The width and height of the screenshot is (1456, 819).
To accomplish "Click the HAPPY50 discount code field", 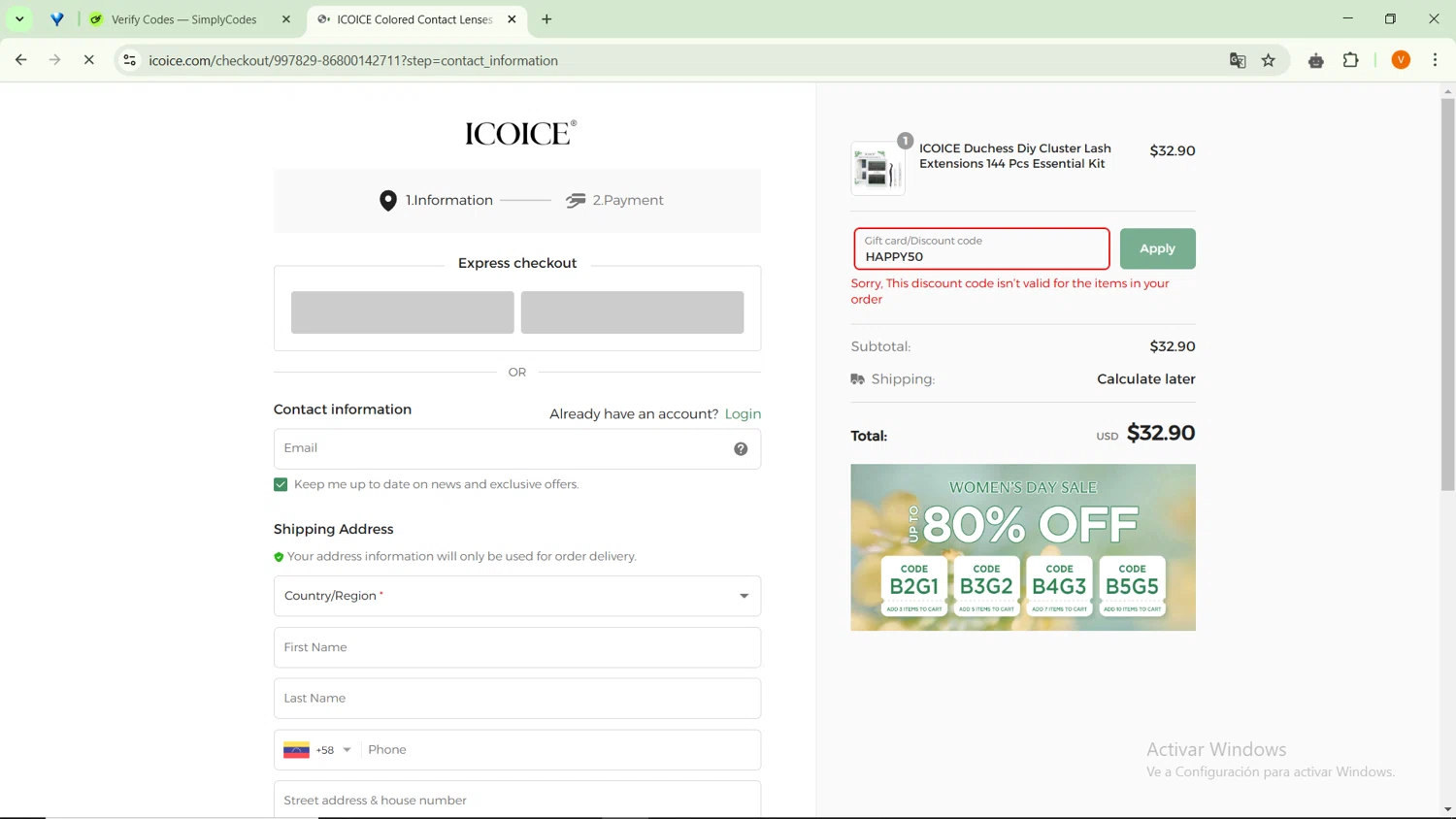I will pos(981,249).
